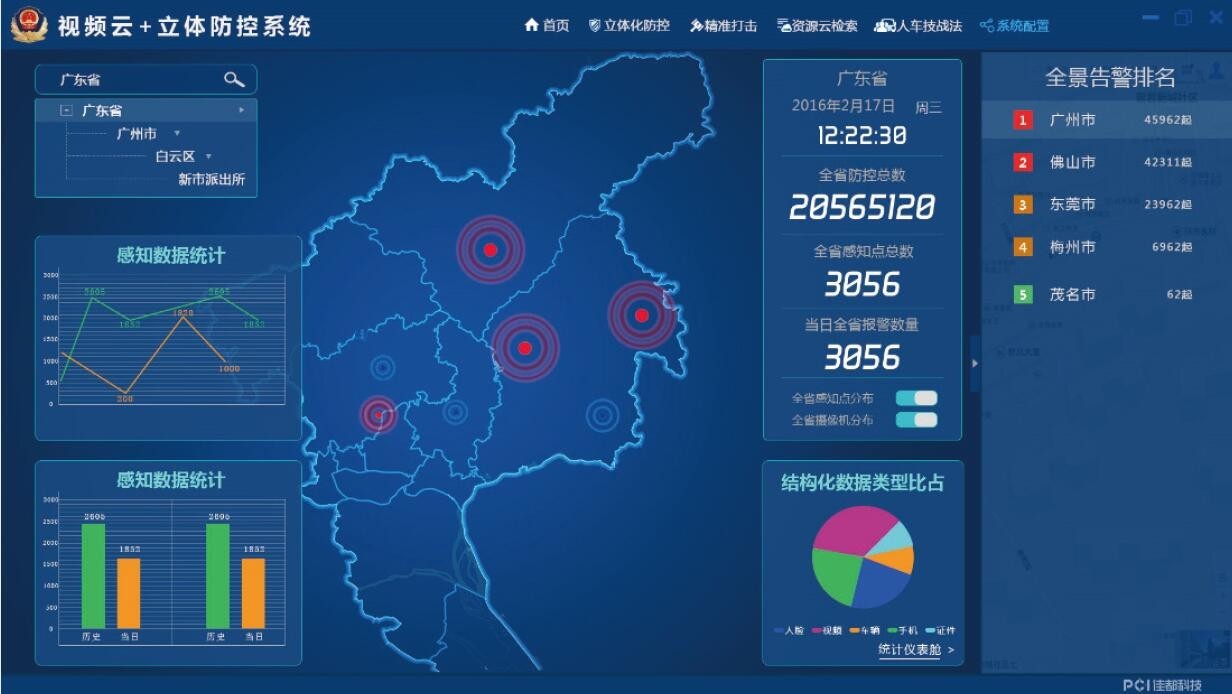Image resolution: width=1232 pixels, height=694 pixels.
Task: Click the 梅州市 city name in ranking
Action: [1072, 246]
